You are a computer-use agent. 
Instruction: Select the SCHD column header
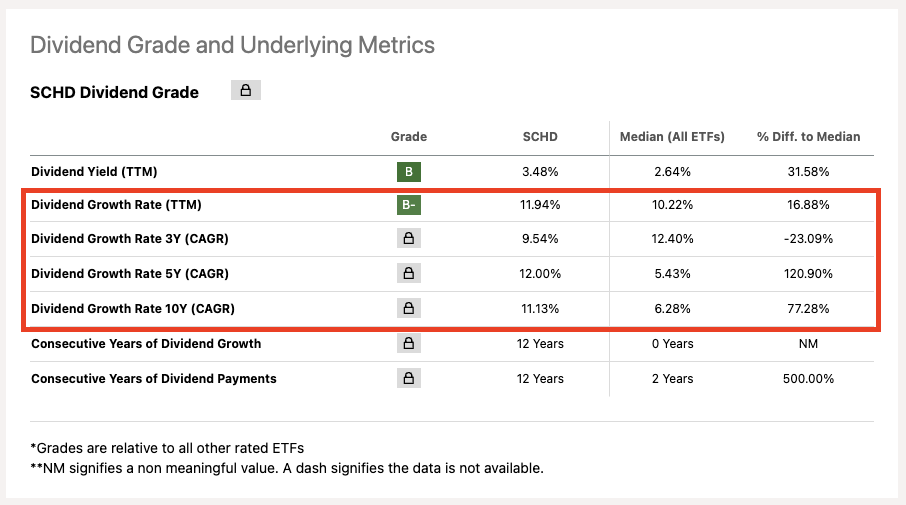[x=540, y=137]
